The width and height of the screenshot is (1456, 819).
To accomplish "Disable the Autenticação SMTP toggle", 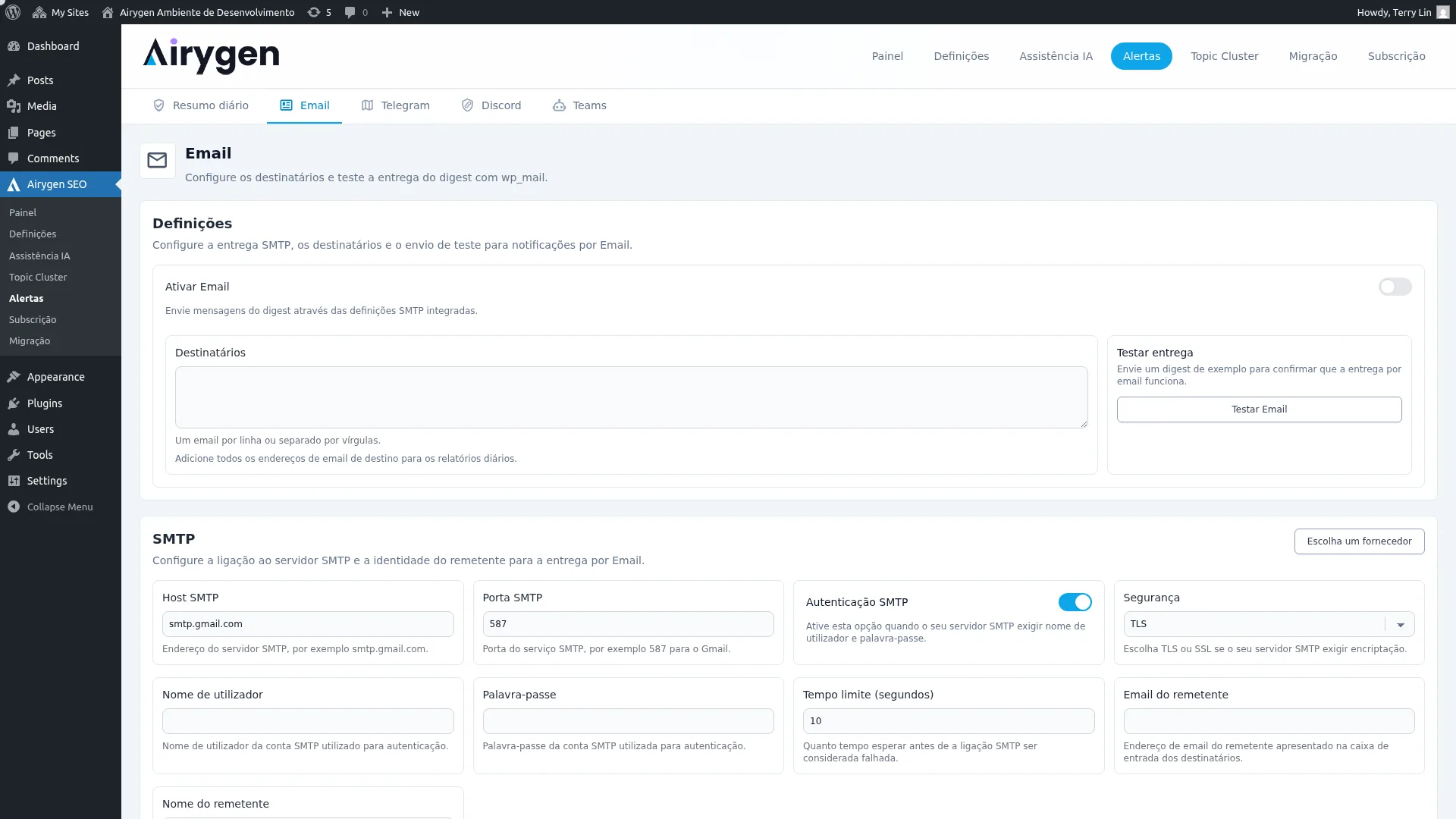I will [x=1075, y=602].
